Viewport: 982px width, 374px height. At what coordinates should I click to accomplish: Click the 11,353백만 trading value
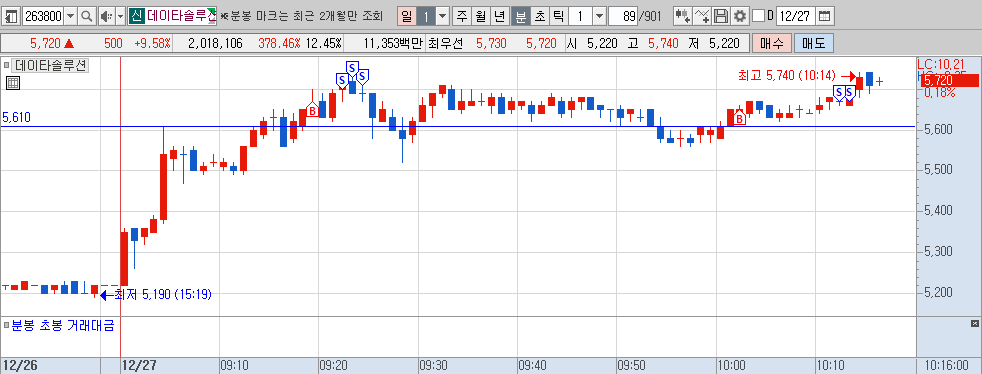(393, 44)
